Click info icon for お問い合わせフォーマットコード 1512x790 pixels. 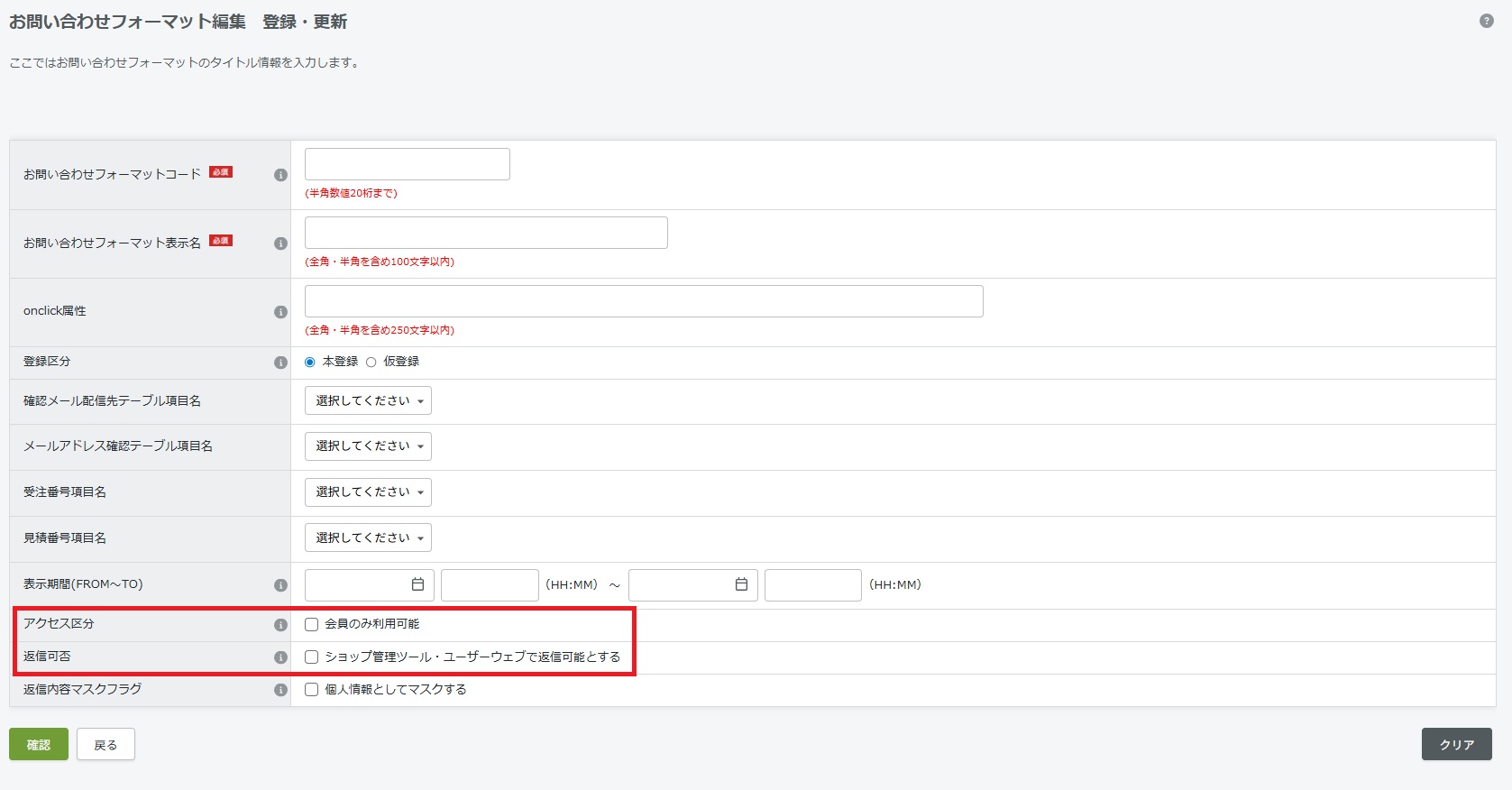(280, 175)
